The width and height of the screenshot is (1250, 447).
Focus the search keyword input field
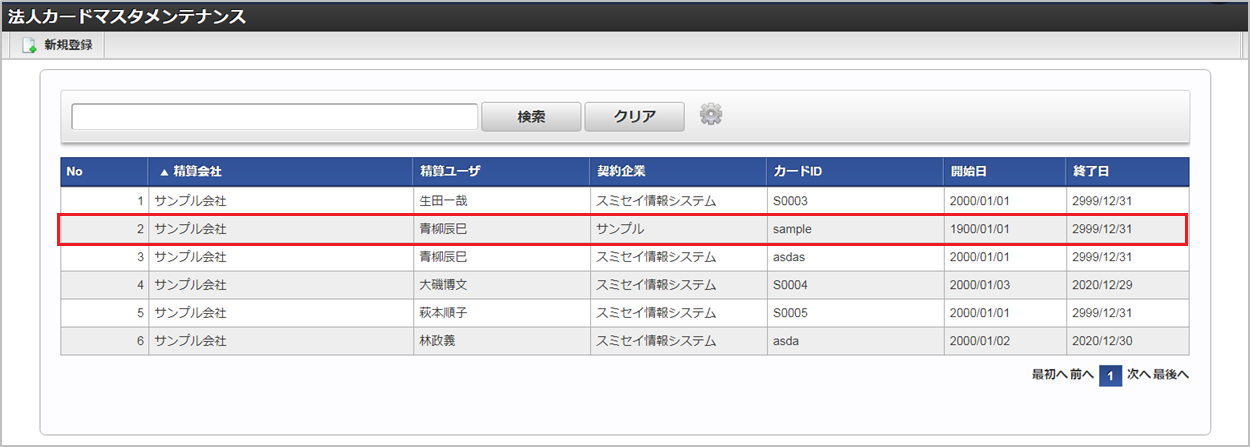point(274,117)
